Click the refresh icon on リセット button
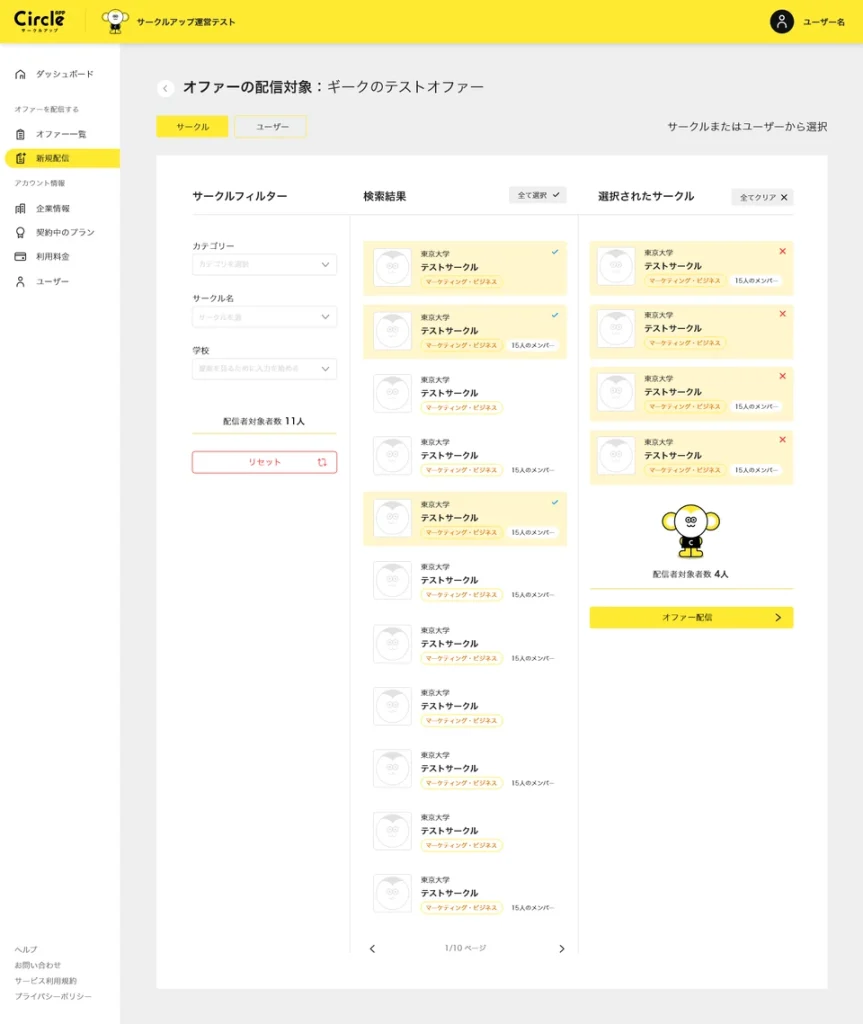This screenshot has width=863, height=1024. pyautogui.click(x=322, y=462)
